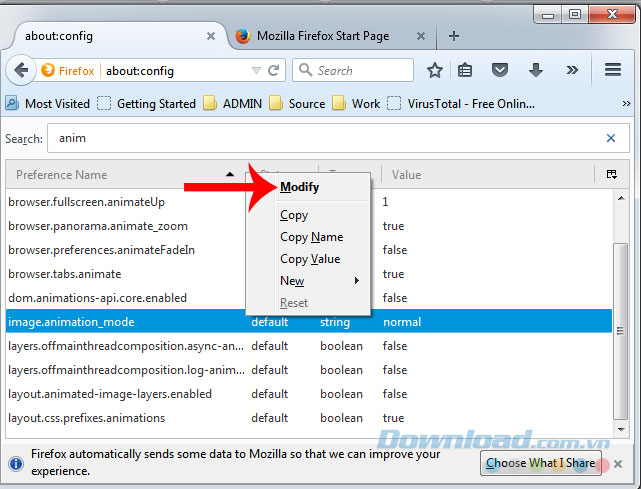Screen dimensions: 641x489
Task: Clear the about:config search filter
Action: pyautogui.click(x=611, y=139)
